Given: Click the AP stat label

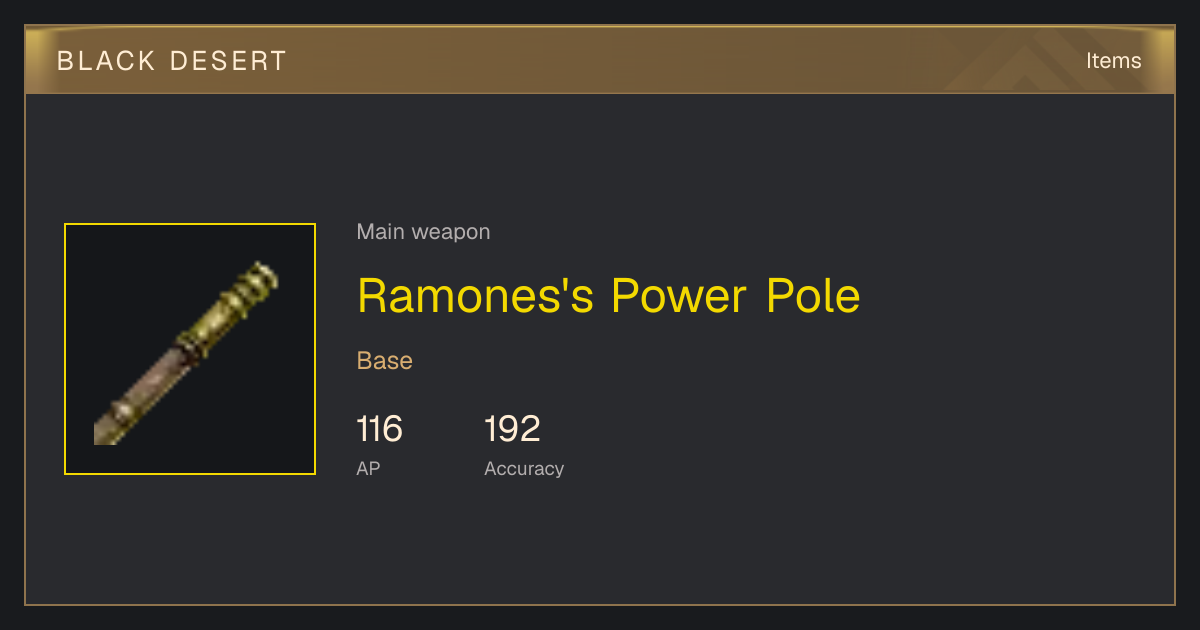Looking at the screenshot, I should point(368,468).
